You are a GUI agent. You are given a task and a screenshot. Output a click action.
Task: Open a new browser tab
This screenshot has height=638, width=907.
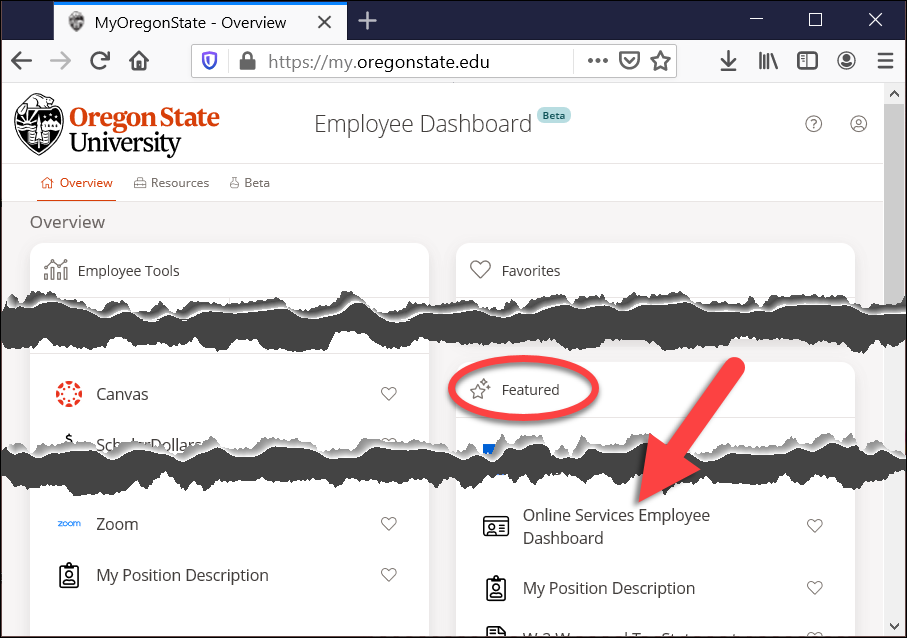pyautogui.click(x=367, y=21)
